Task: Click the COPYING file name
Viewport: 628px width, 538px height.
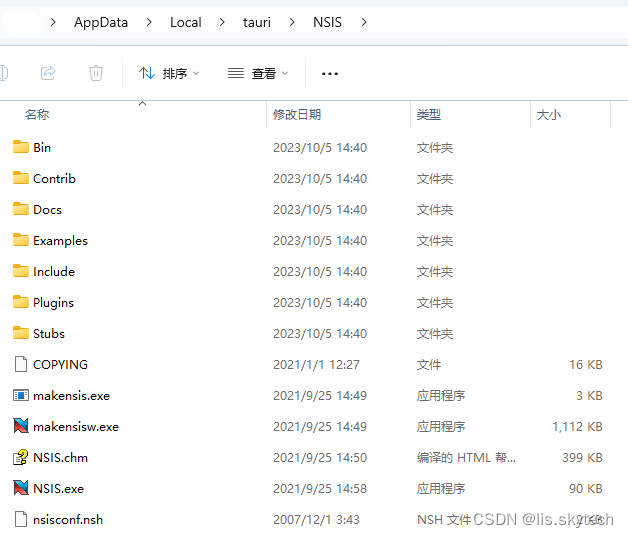Action: tap(60, 365)
